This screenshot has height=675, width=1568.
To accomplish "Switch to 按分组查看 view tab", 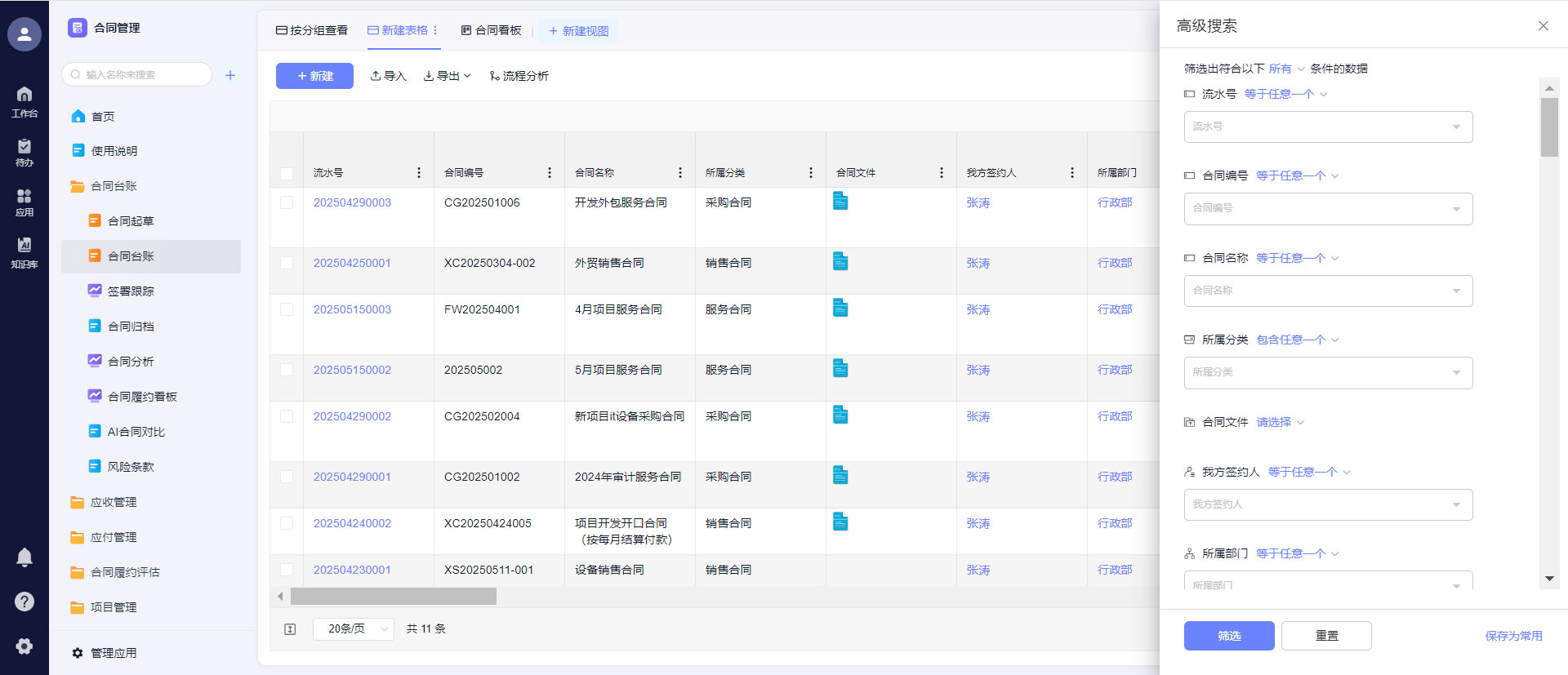I will (x=312, y=30).
